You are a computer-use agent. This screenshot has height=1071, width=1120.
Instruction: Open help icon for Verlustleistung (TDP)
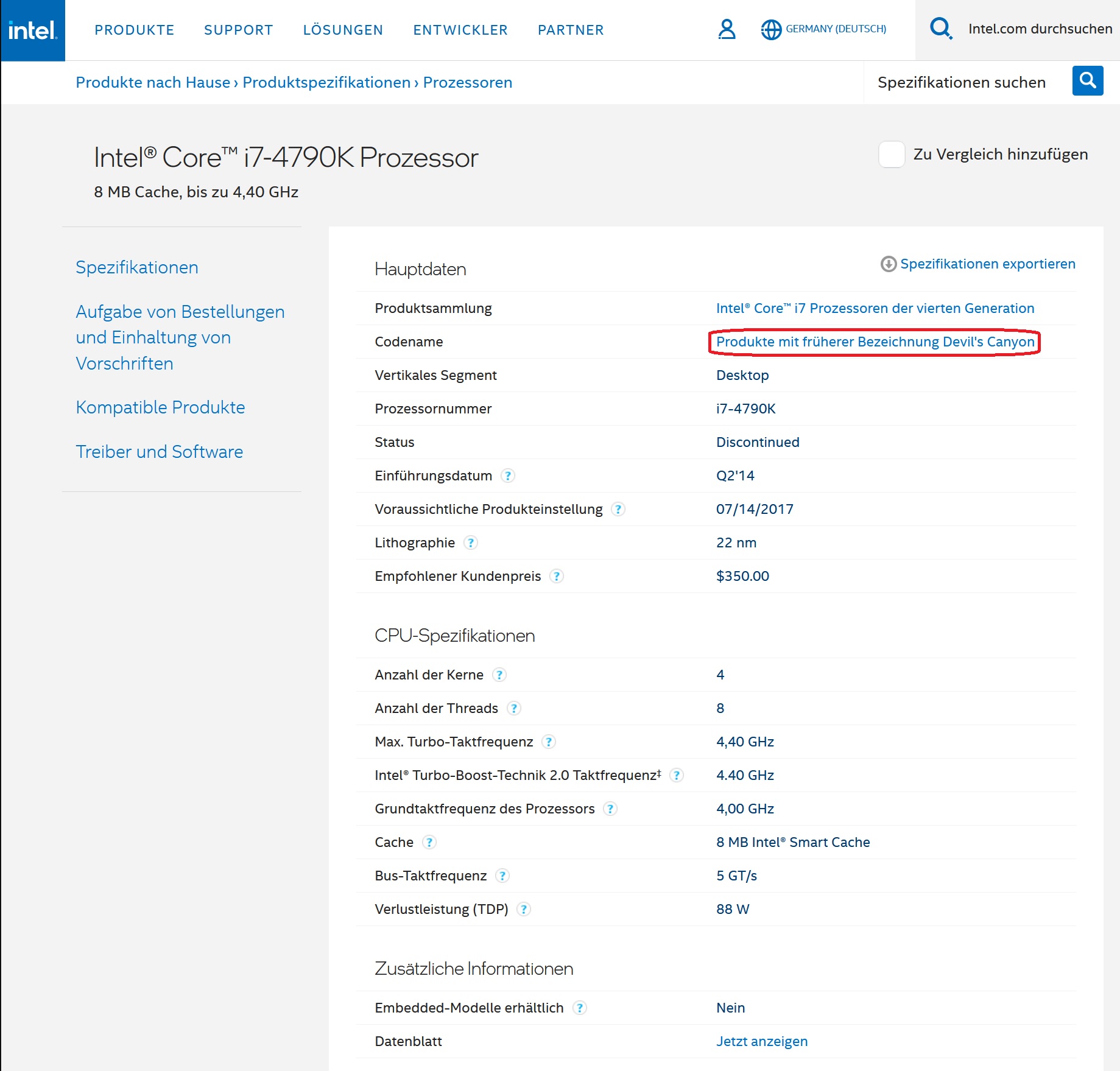[524, 909]
